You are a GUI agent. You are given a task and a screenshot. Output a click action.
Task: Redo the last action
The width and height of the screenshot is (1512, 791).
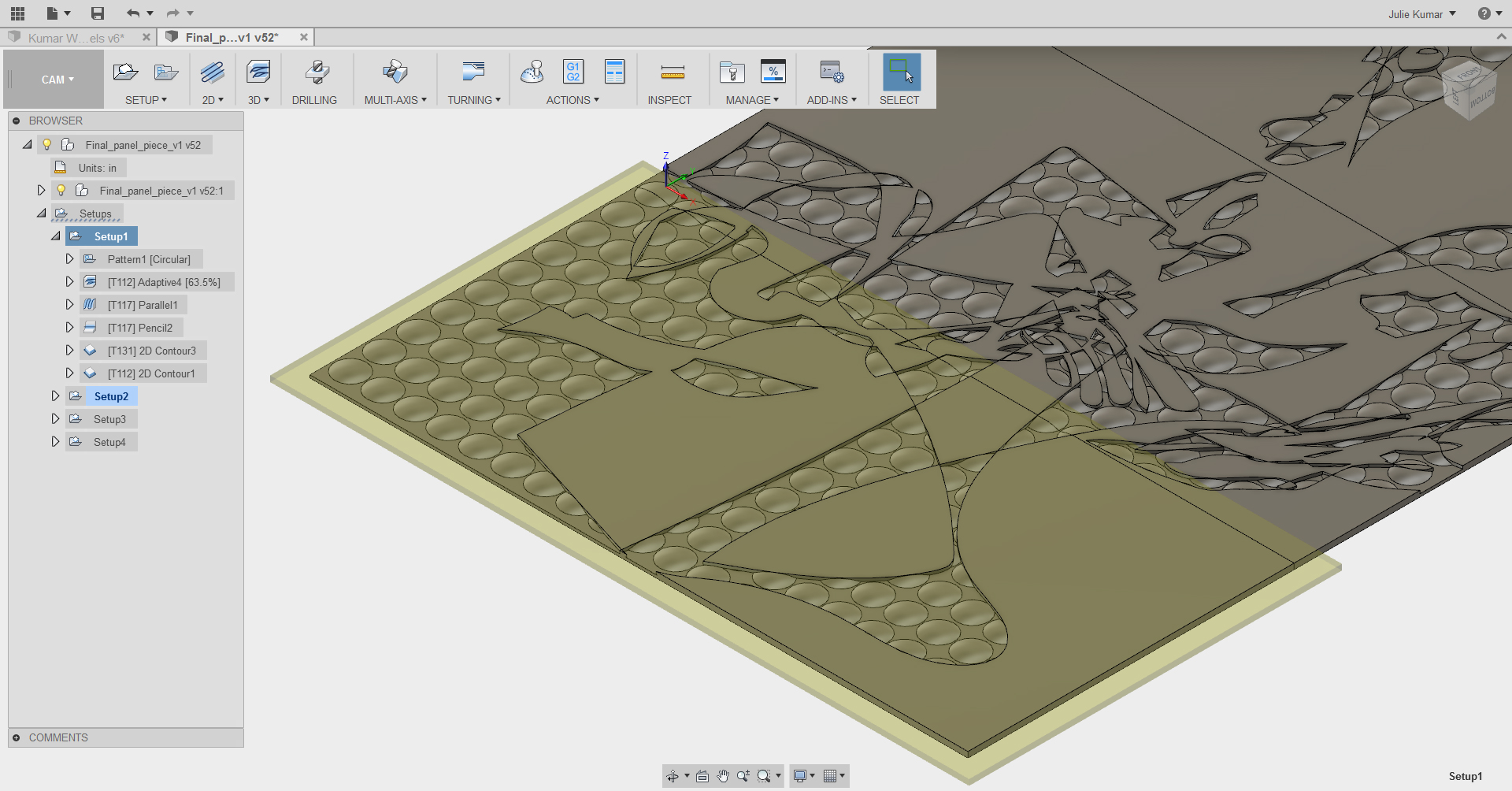click(173, 13)
